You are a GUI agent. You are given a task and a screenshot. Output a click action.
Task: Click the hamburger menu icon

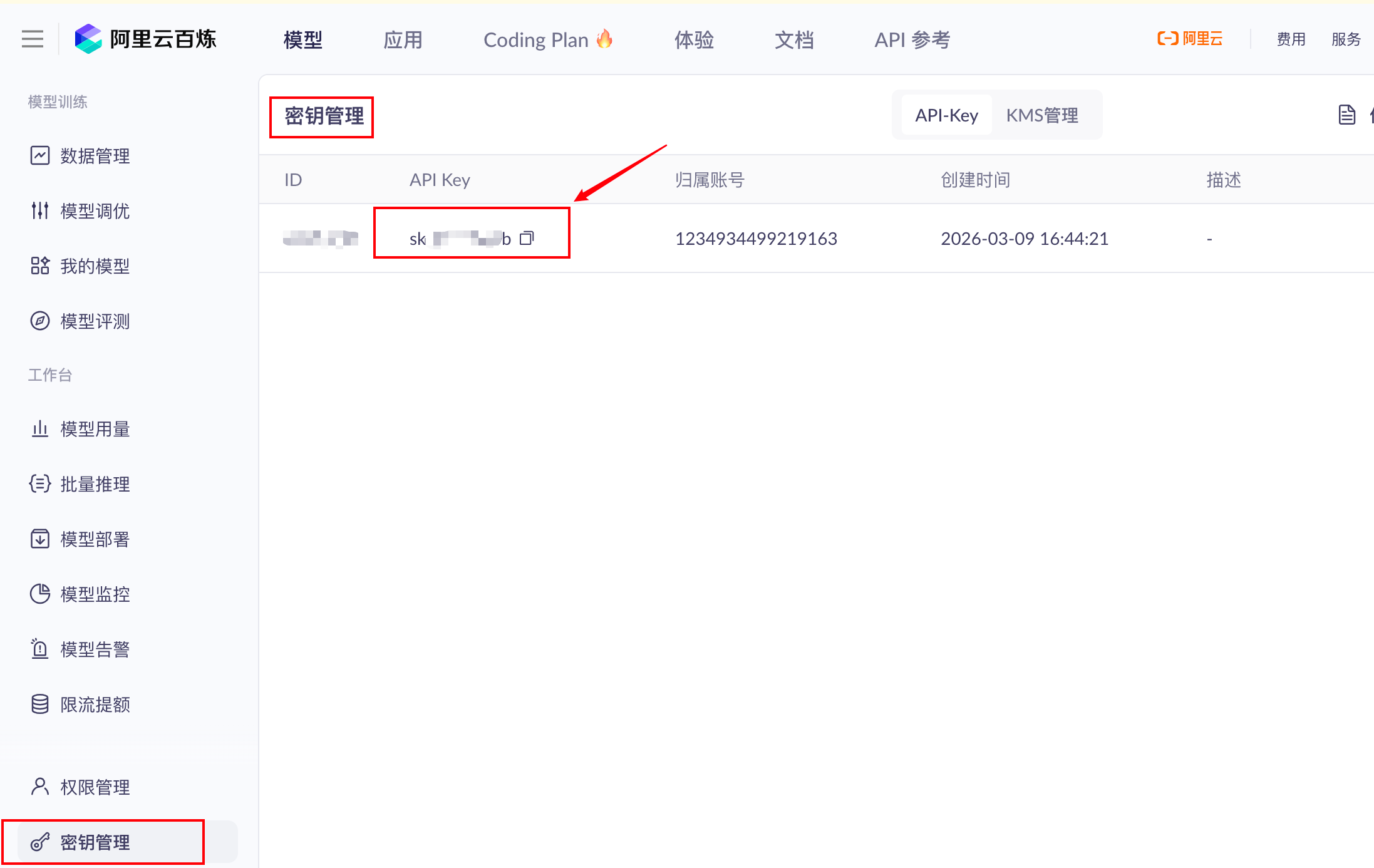(x=33, y=39)
